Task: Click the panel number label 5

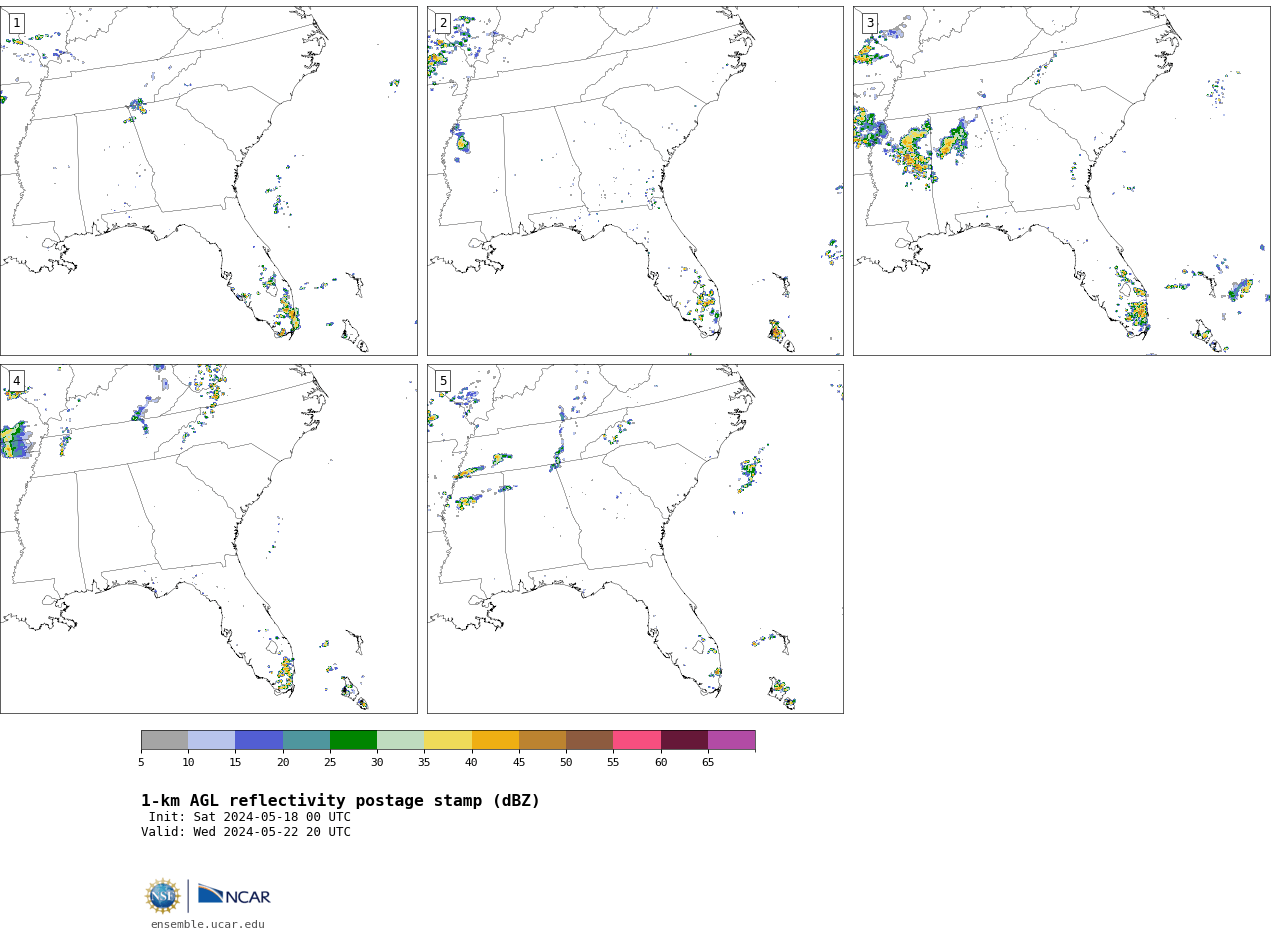Action: (443, 381)
